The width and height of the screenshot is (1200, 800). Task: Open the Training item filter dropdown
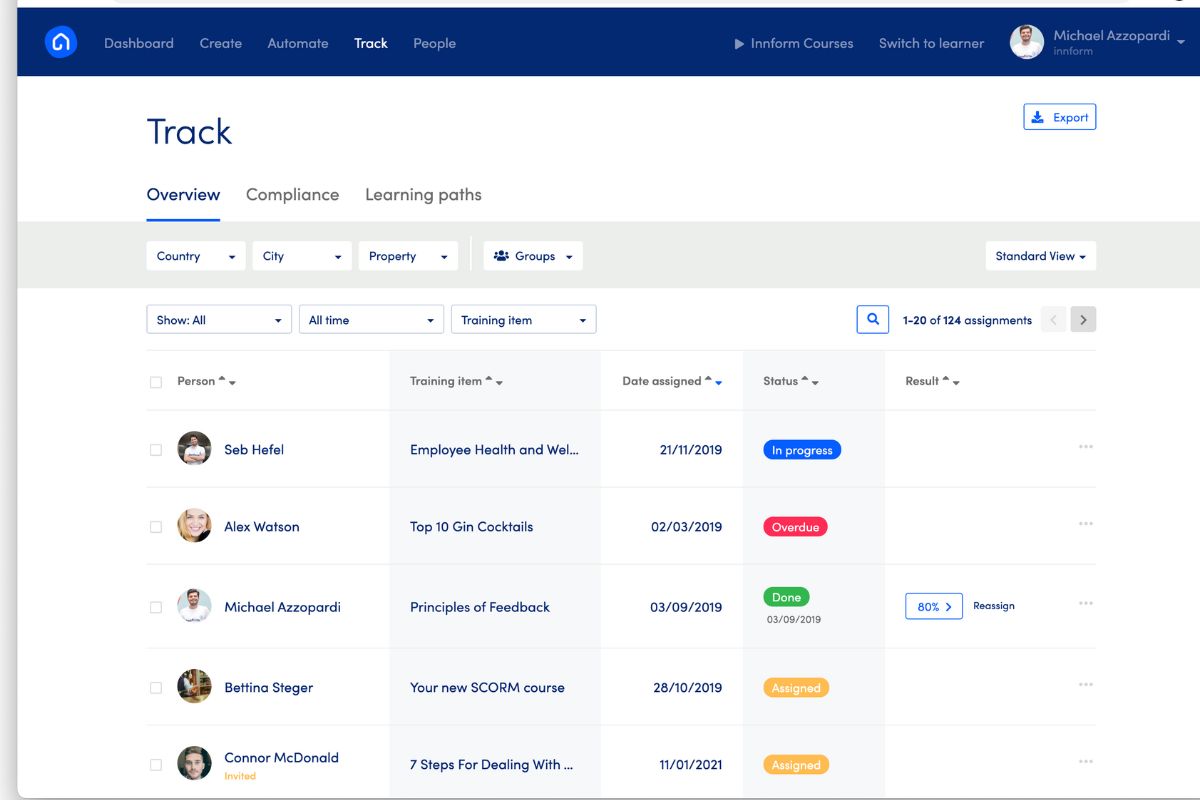coord(524,320)
